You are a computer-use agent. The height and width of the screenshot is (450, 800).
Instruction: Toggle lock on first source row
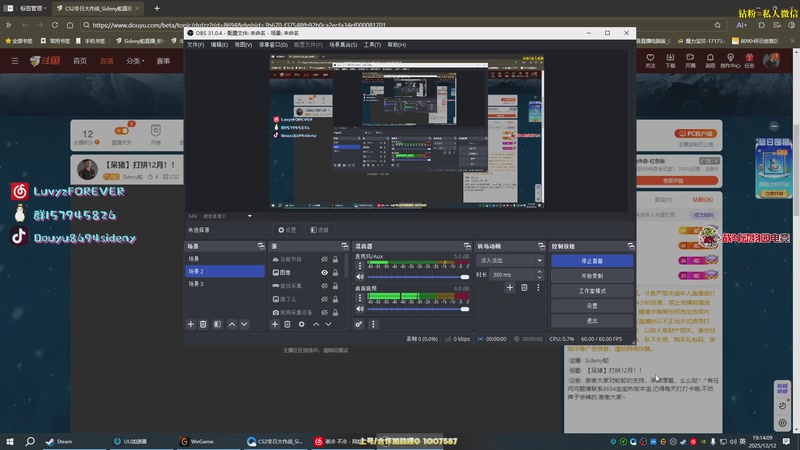coord(335,260)
